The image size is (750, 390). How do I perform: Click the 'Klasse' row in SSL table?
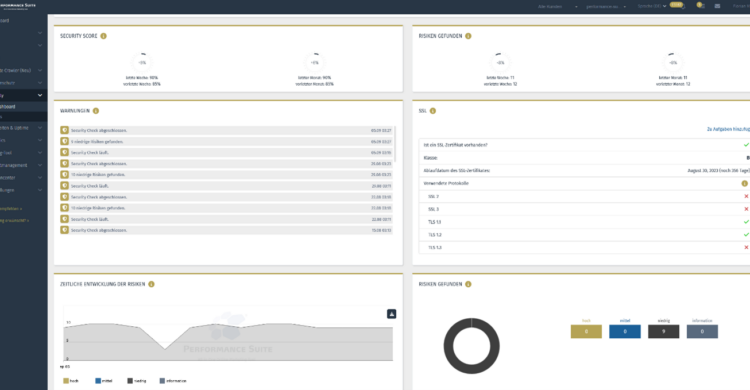coord(584,157)
